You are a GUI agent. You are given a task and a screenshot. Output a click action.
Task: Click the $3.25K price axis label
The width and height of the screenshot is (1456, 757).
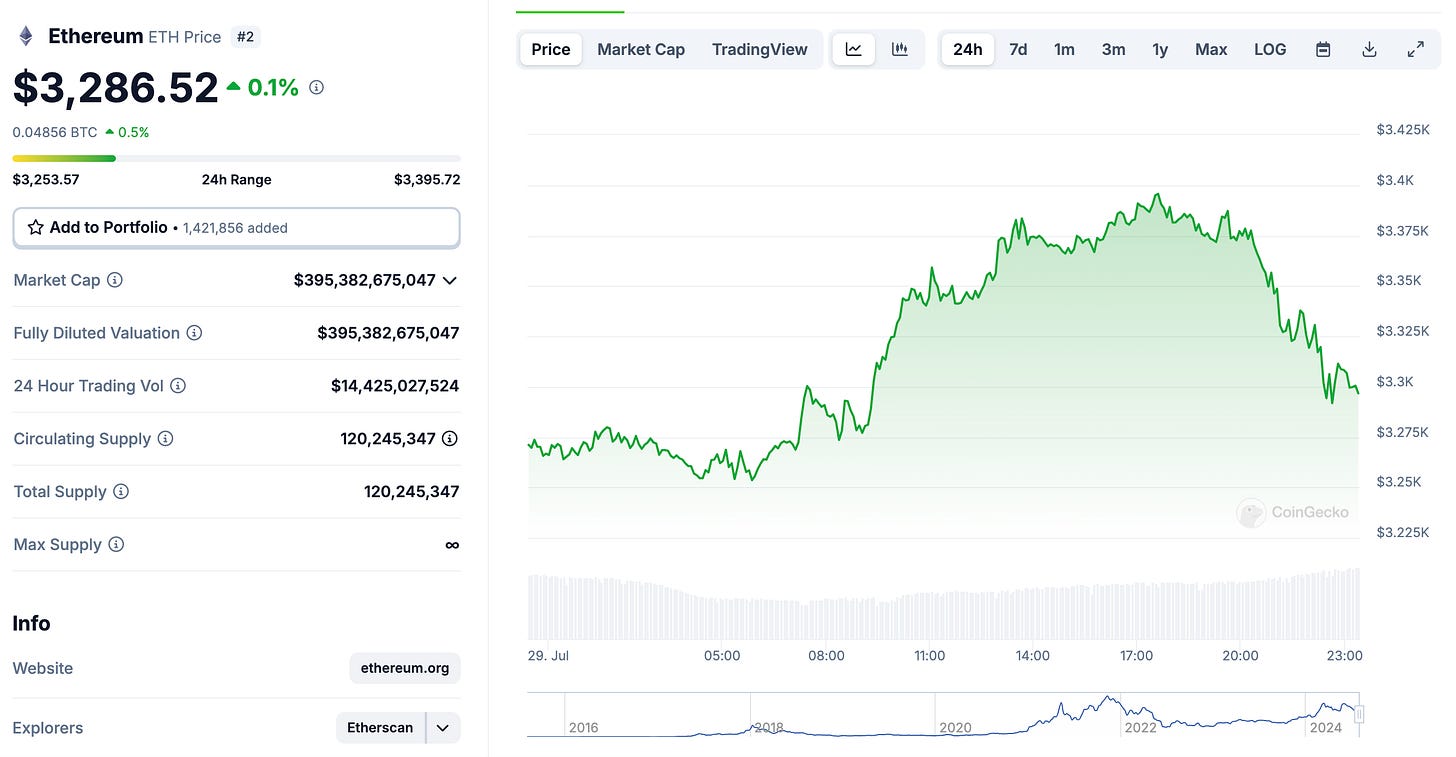(x=1399, y=482)
